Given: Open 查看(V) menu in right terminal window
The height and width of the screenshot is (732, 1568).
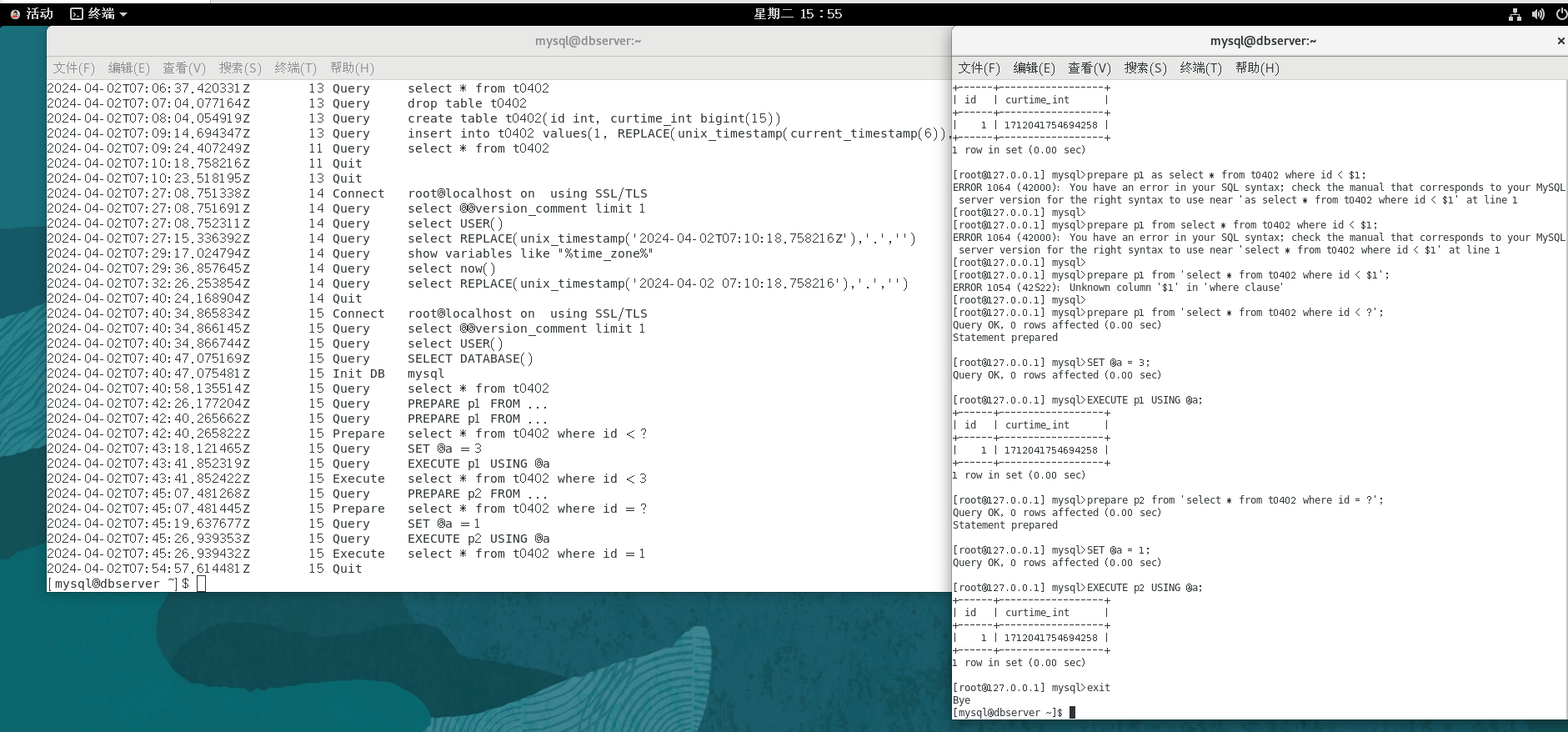Looking at the screenshot, I should point(1090,68).
